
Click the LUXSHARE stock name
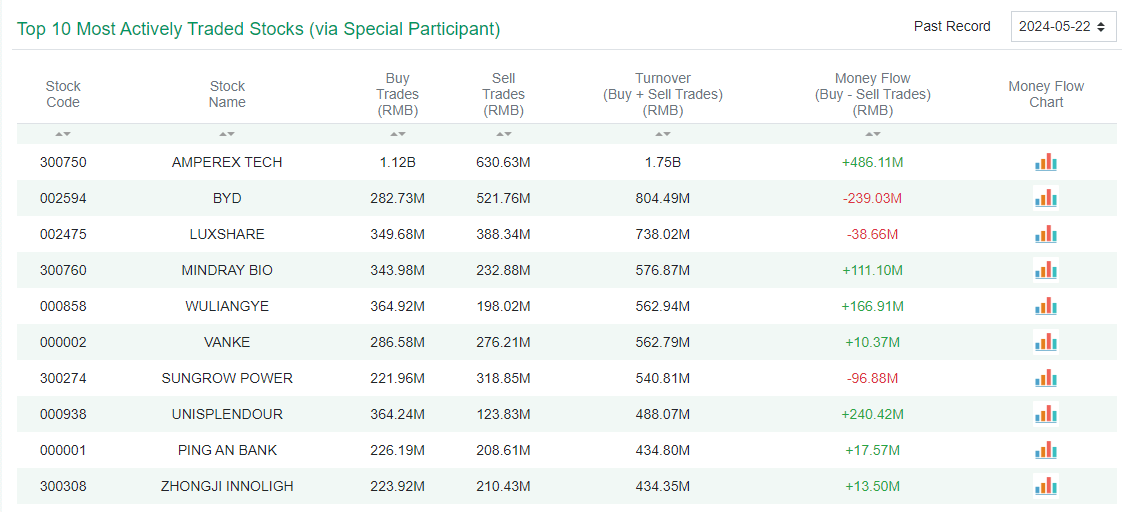coord(227,234)
